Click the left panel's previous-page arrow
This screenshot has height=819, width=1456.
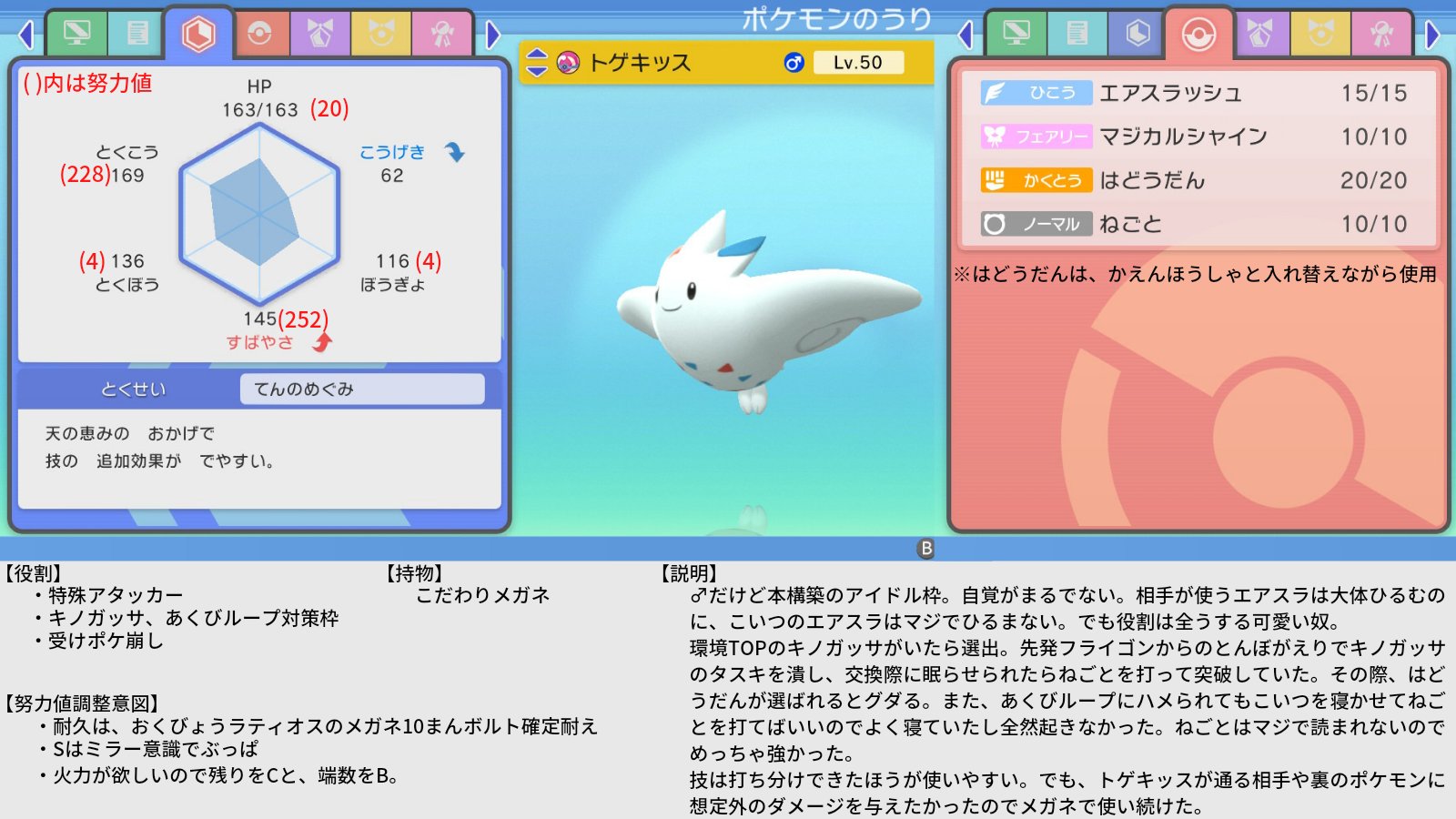[x=26, y=35]
